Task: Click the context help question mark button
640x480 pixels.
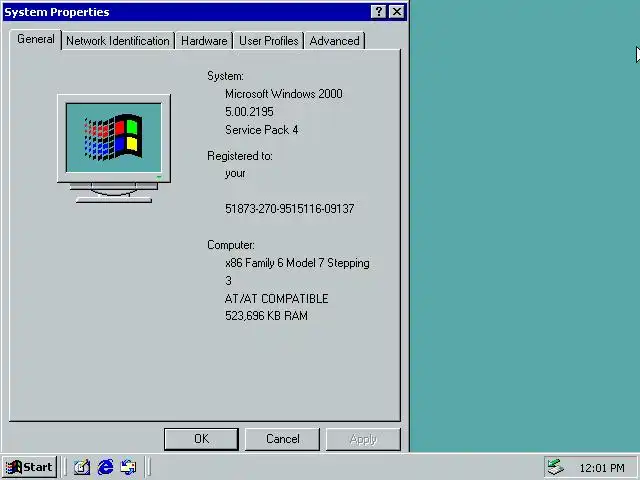Action: click(x=378, y=12)
